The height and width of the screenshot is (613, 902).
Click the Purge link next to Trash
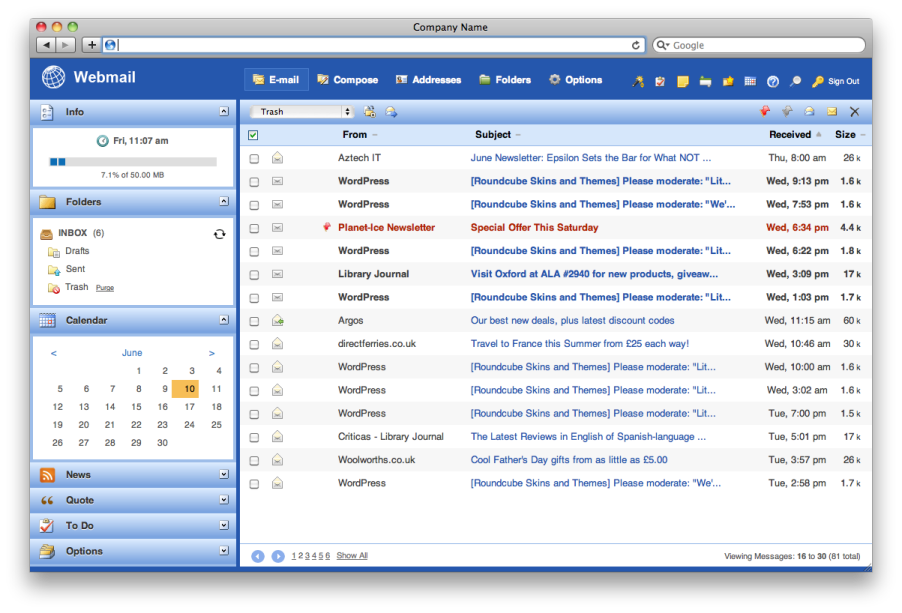pos(105,288)
